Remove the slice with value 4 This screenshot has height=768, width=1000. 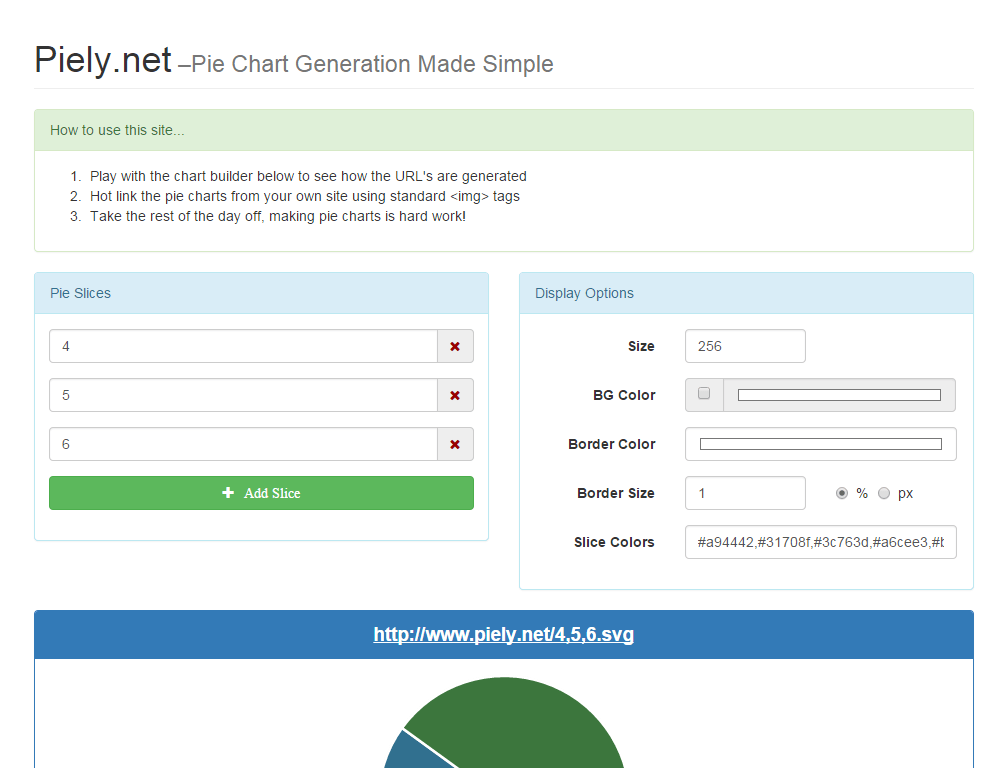tap(455, 346)
